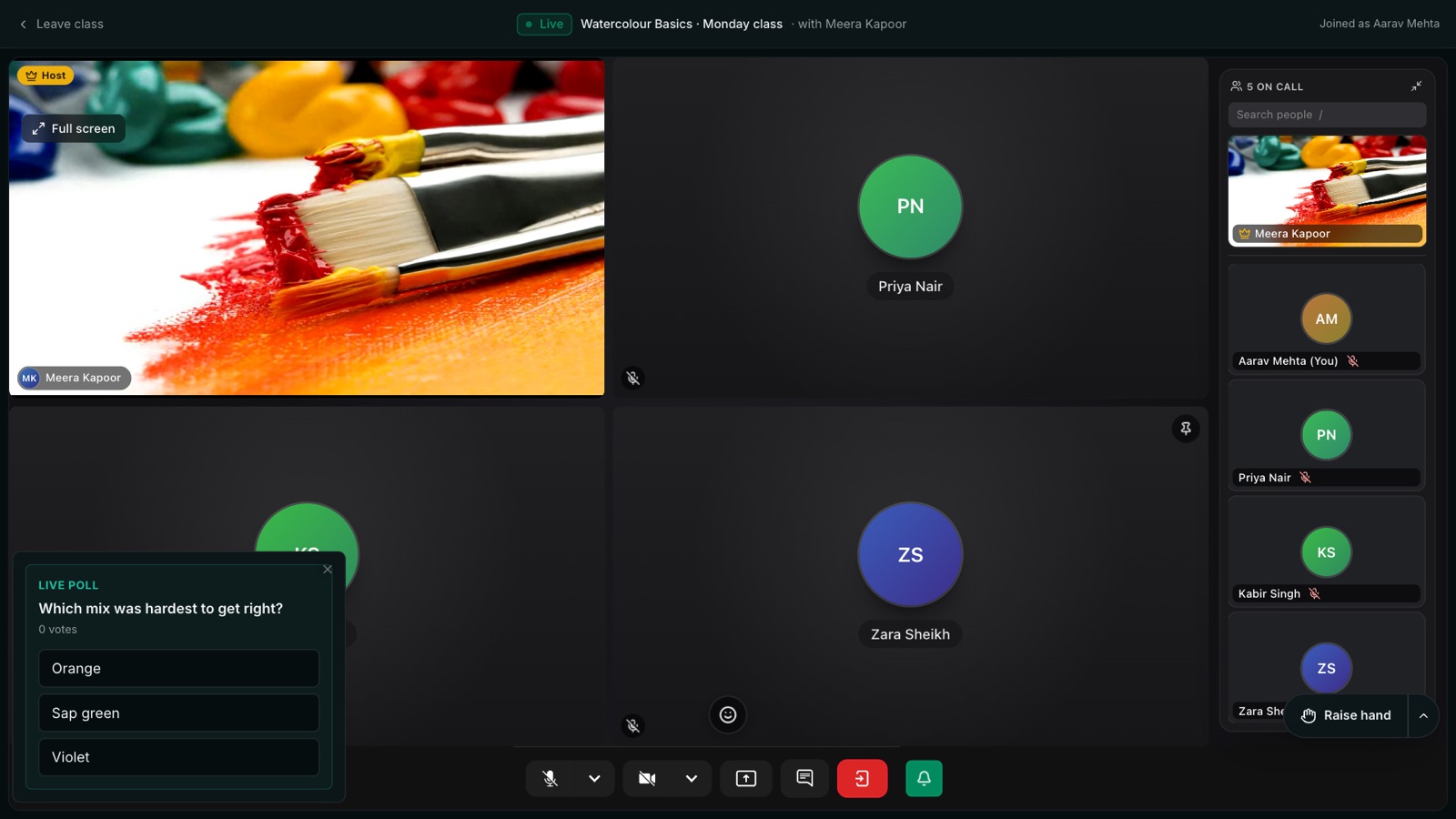
Task: Select Aarav Mehta (You) participant card
Action: (1327, 318)
